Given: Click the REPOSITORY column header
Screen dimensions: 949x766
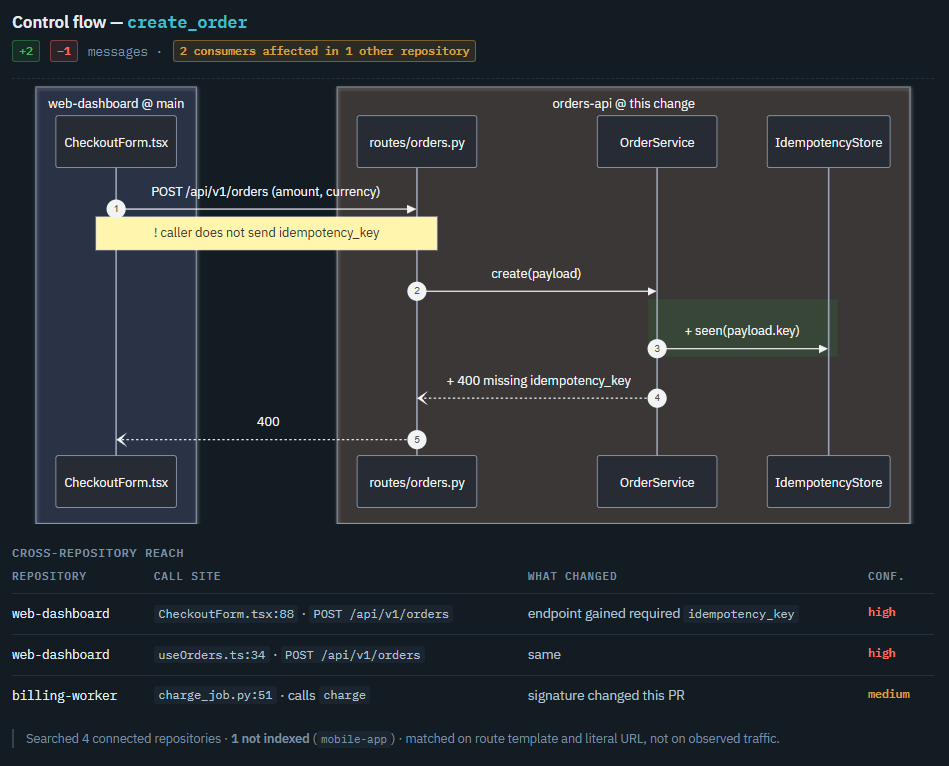Looking at the screenshot, I should 49,576.
